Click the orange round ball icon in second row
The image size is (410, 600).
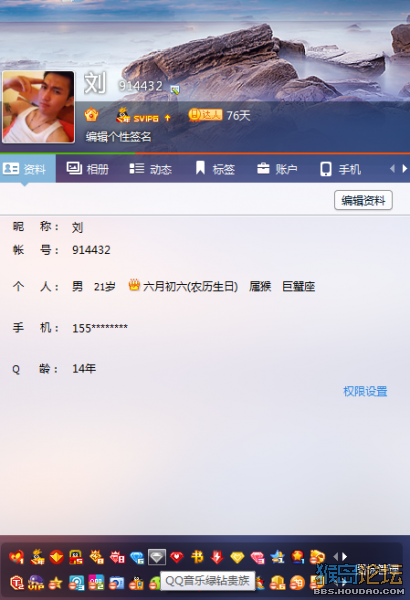click(297, 583)
